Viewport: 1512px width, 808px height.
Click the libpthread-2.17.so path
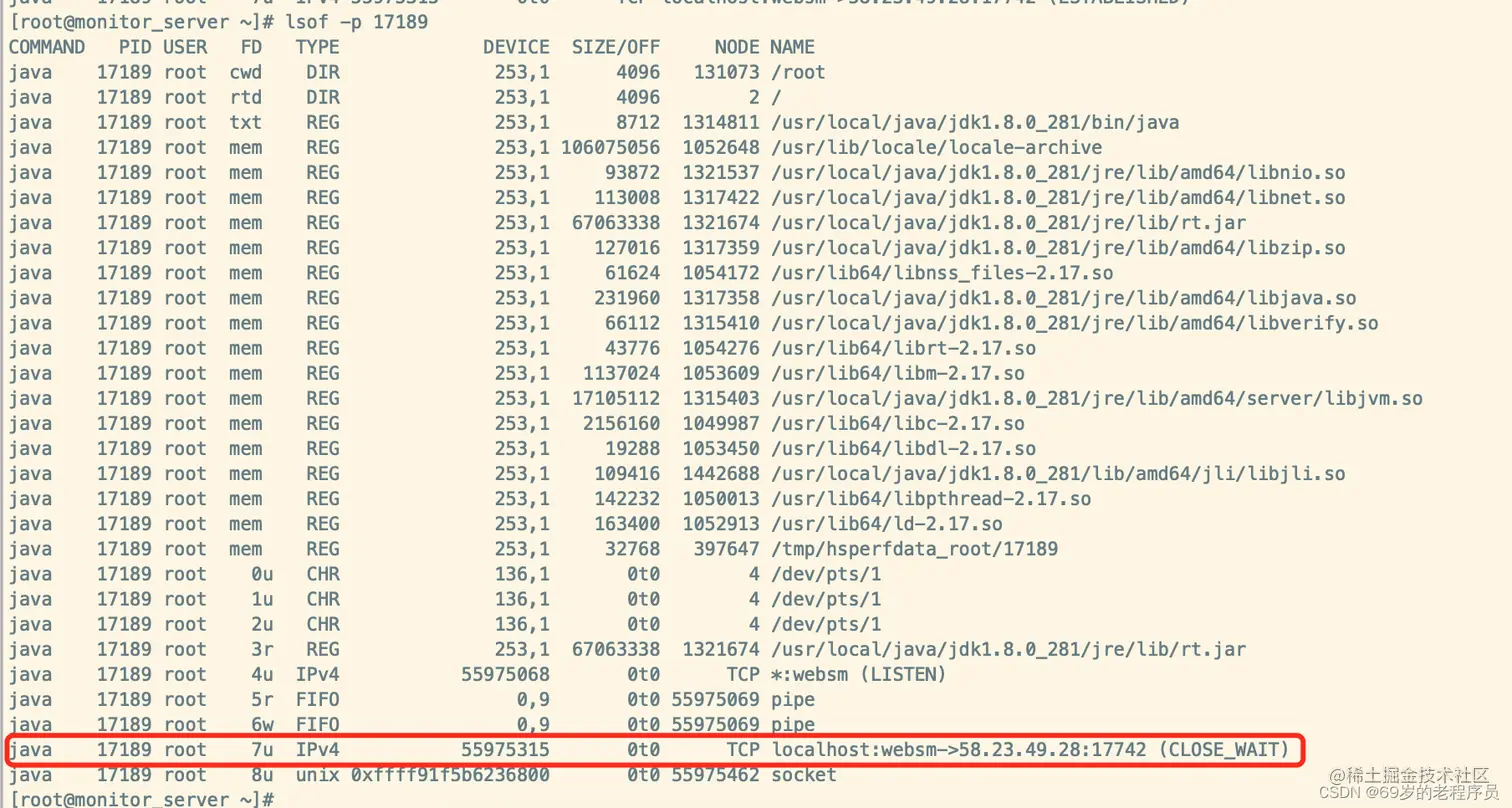click(931, 498)
